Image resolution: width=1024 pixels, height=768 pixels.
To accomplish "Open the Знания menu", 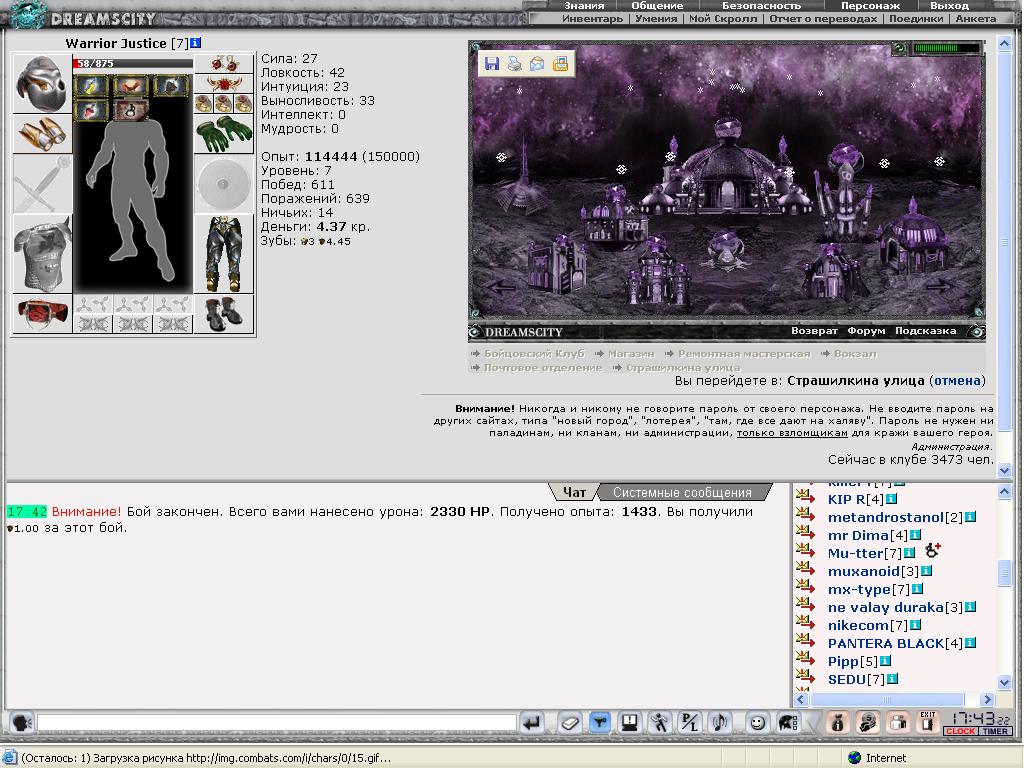I will [584, 5].
